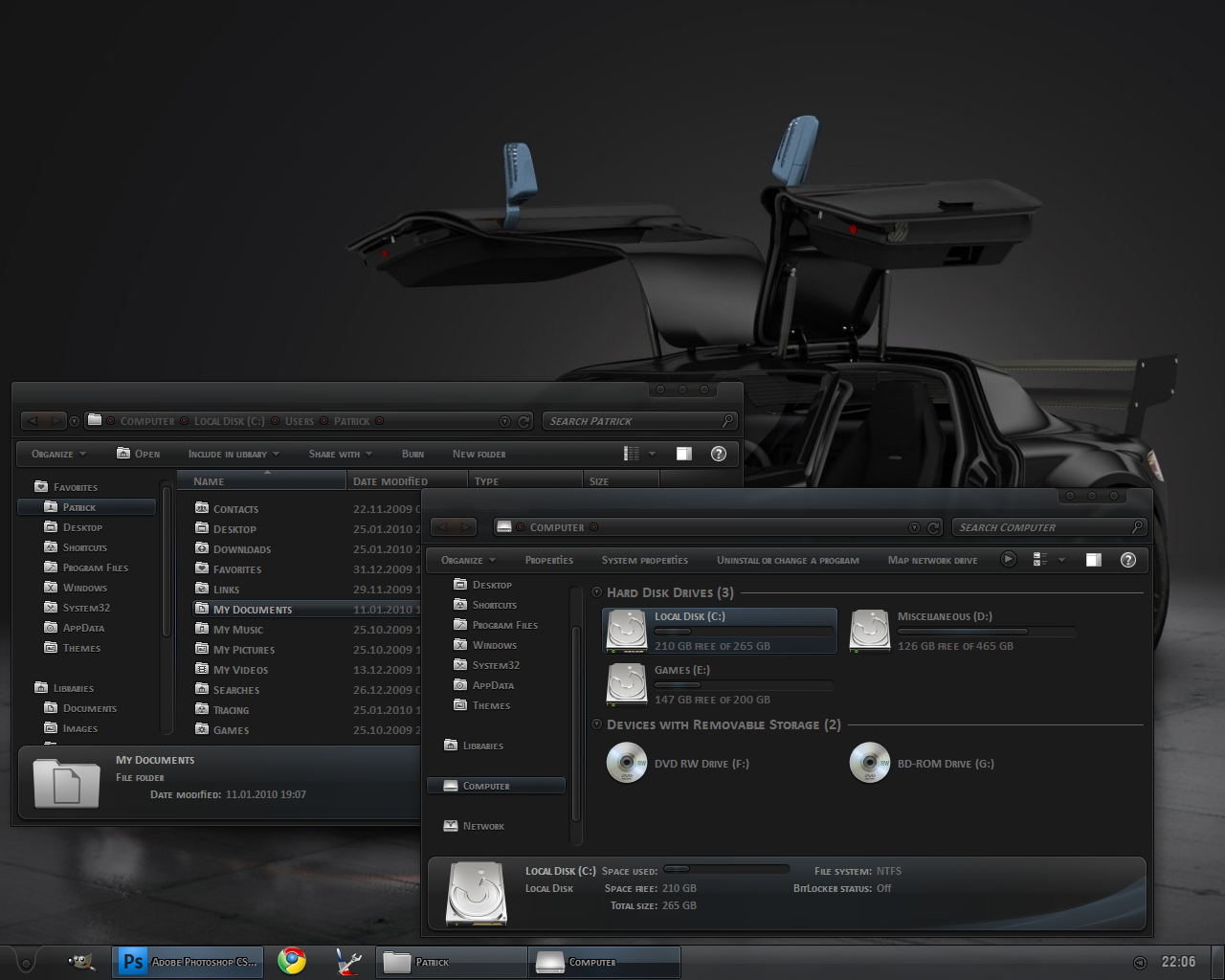
Task: Select Shortcuts in Computer window sidebar
Action: pyautogui.click(x=495, y=605)
